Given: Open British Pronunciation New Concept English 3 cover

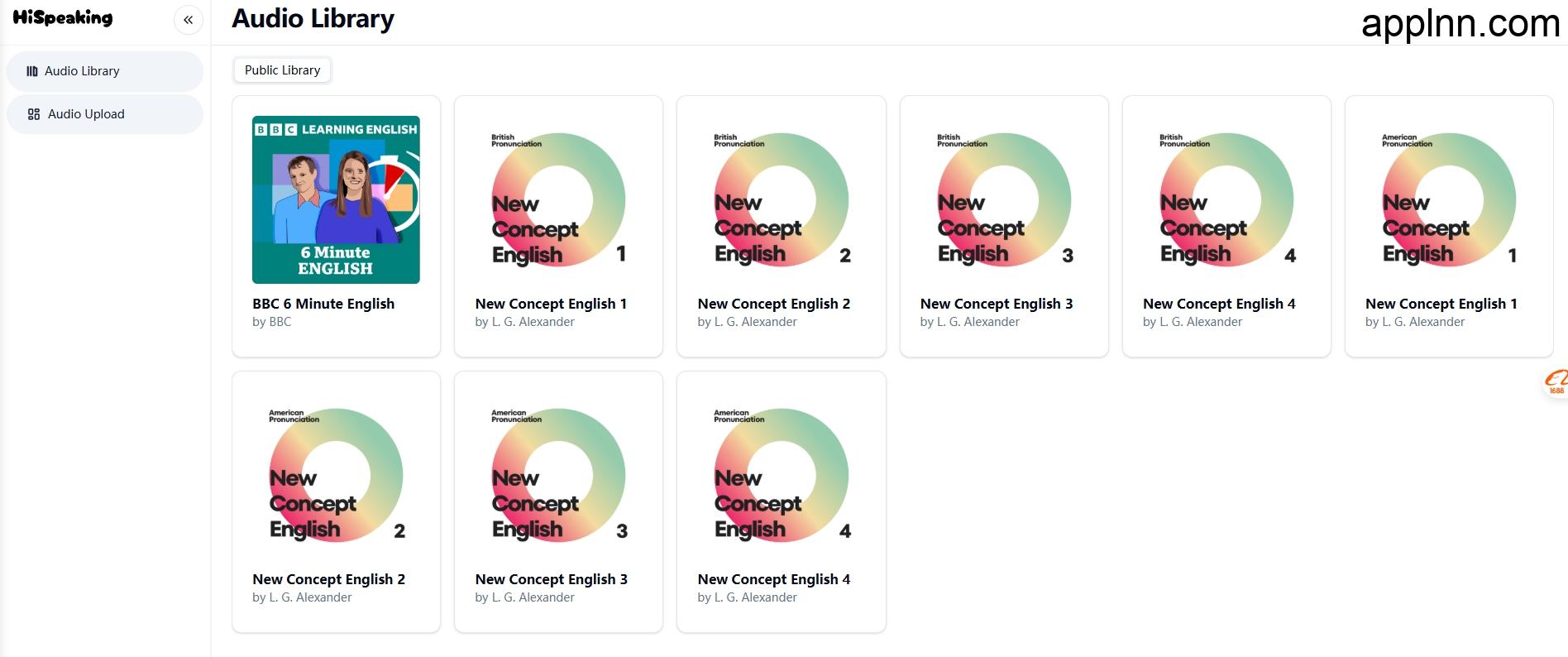Looking at the screenshot, I should pos(1003,199).
